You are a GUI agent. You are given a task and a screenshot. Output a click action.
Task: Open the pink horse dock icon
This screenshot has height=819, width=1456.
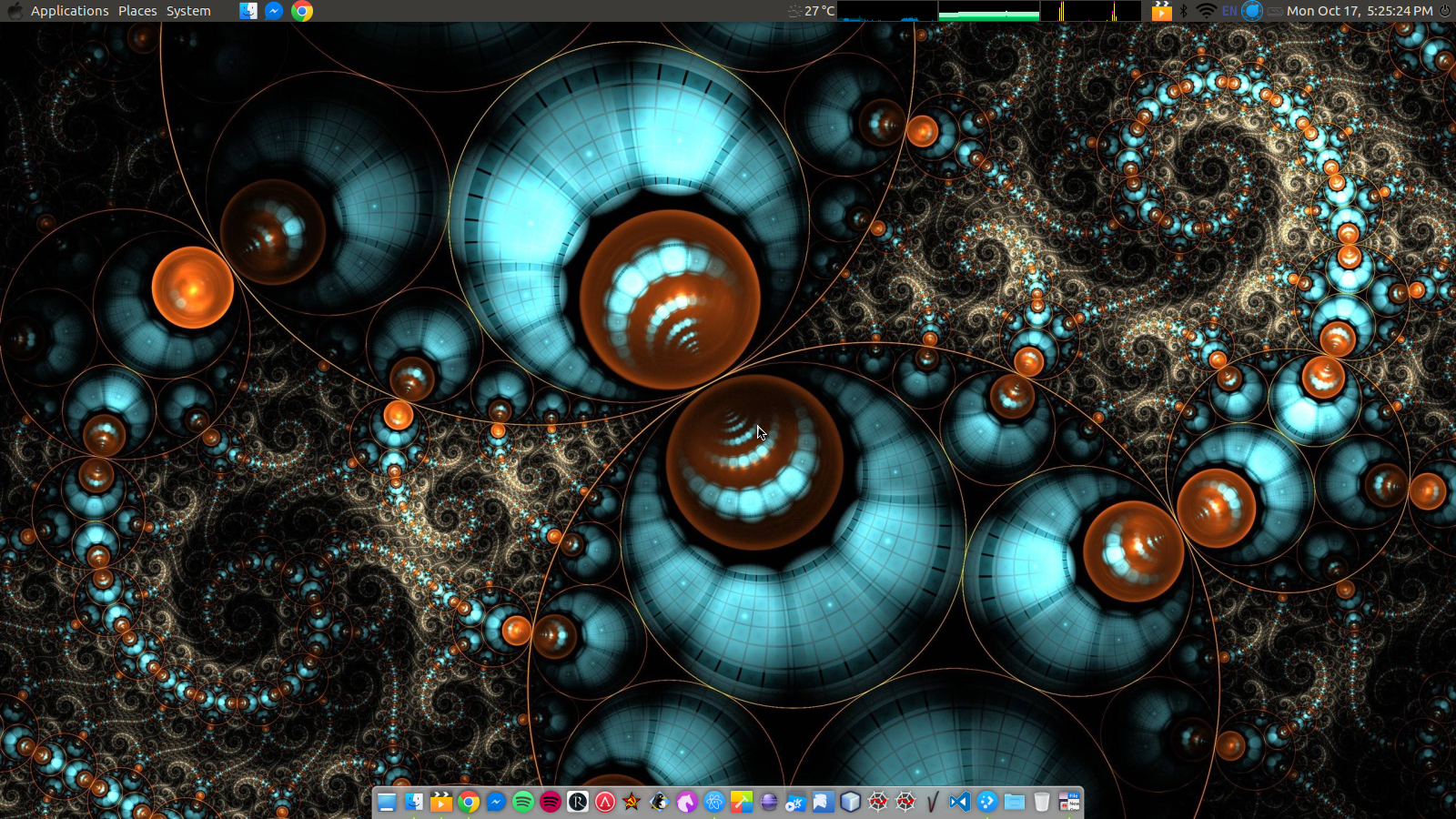point(687,802)
